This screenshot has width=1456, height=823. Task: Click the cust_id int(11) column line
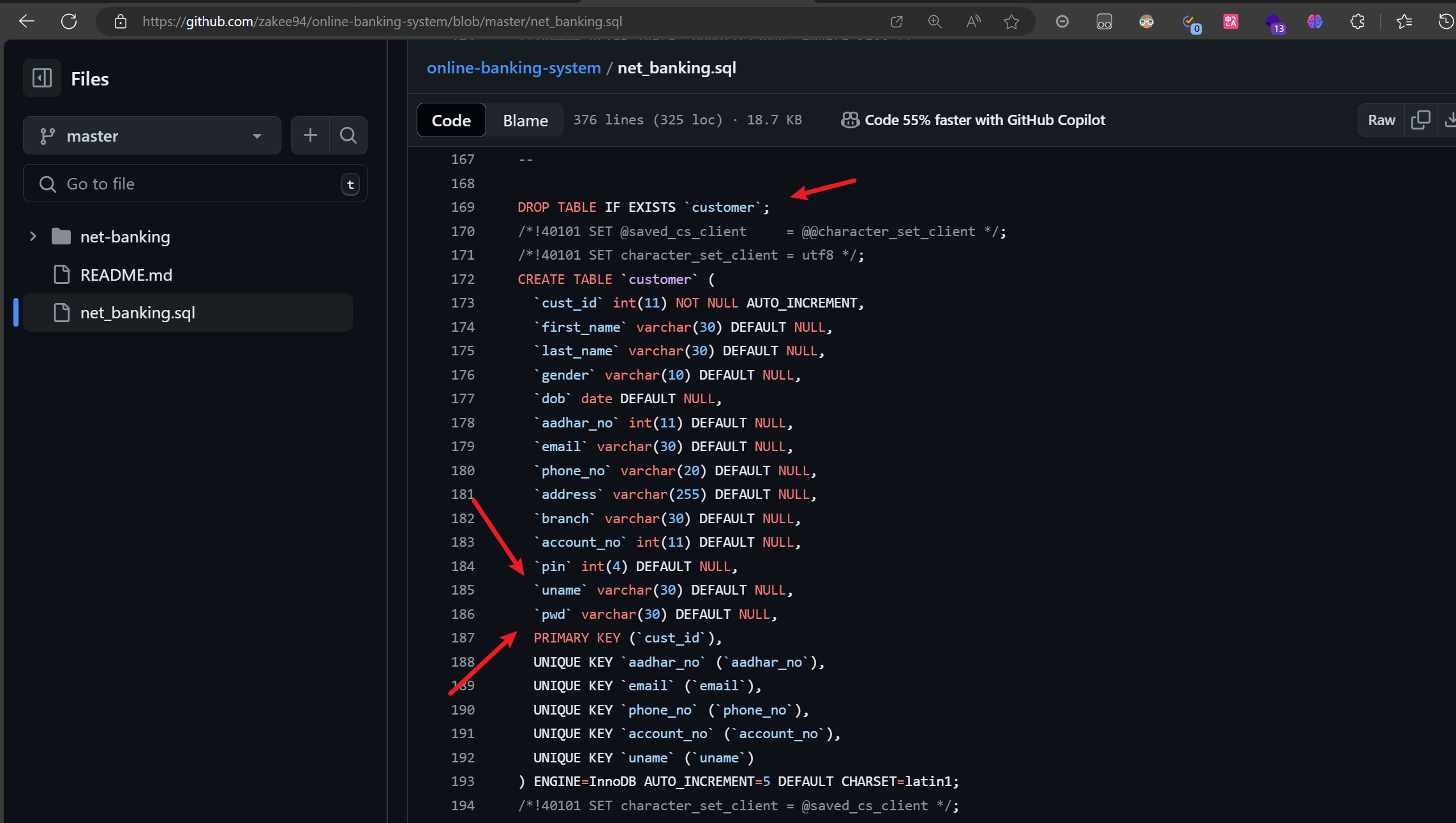(x=699, y=303)
